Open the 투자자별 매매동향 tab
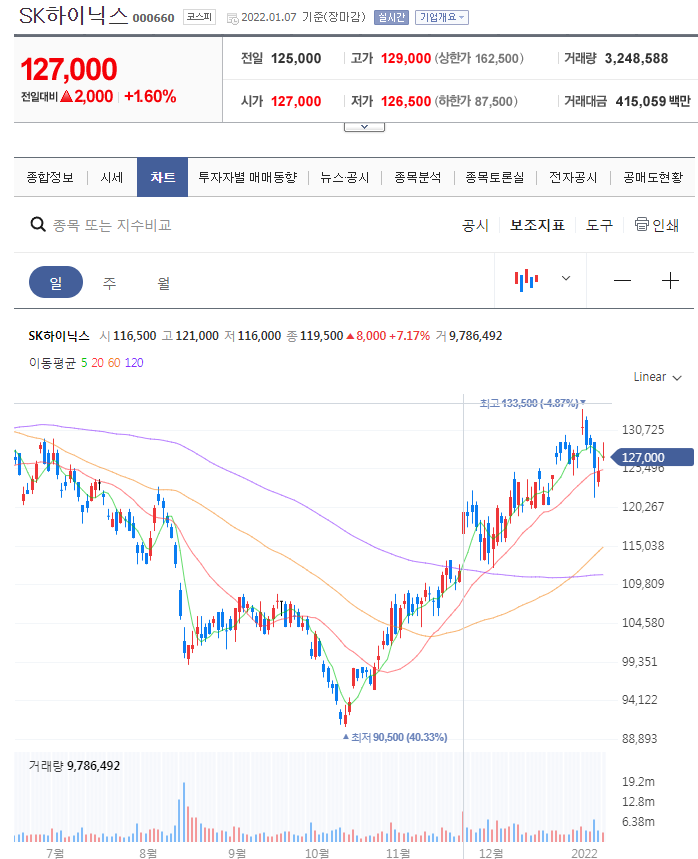 [x=248, y=177]
